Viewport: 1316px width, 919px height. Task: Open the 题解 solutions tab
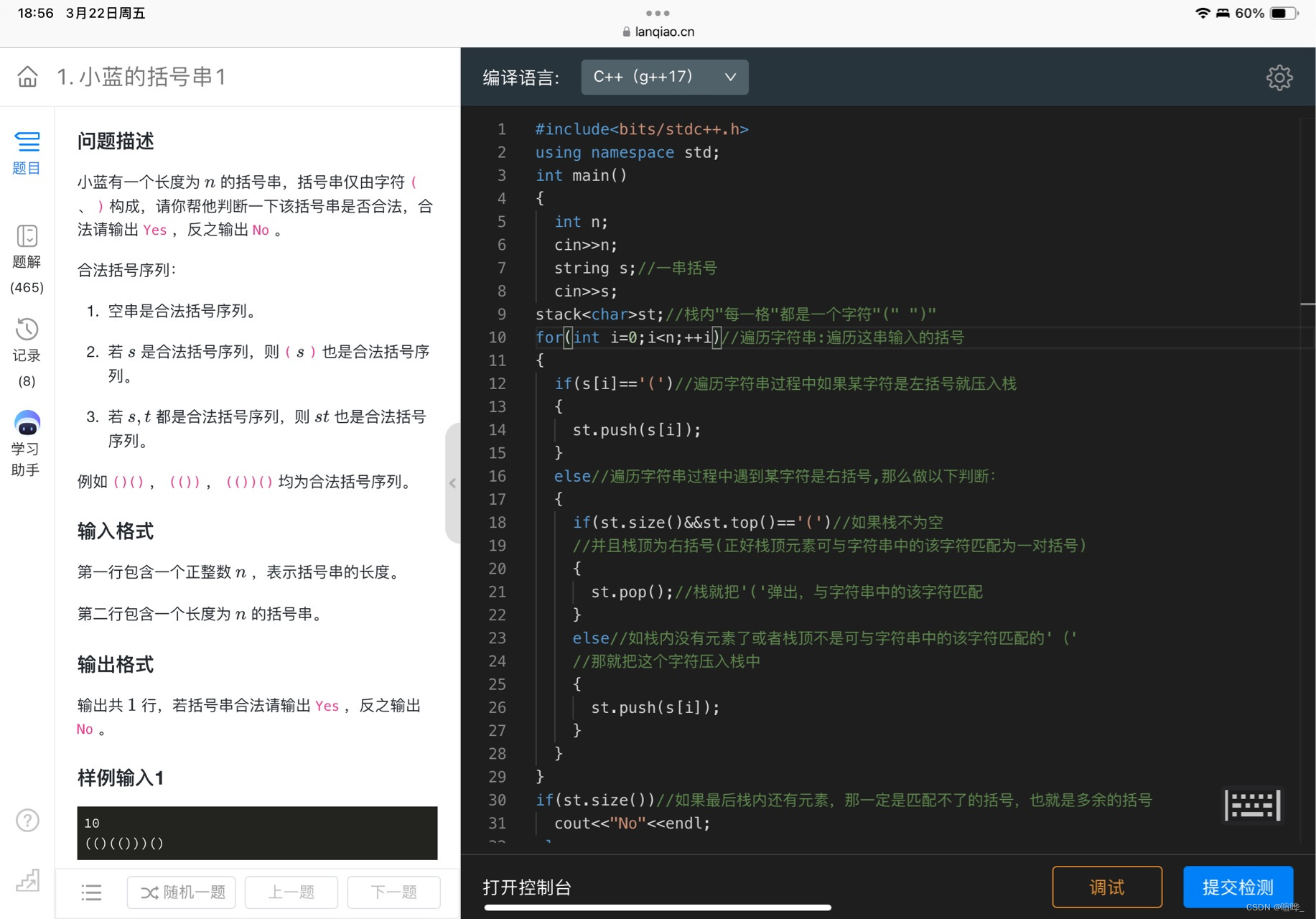(x=27, y=260)
